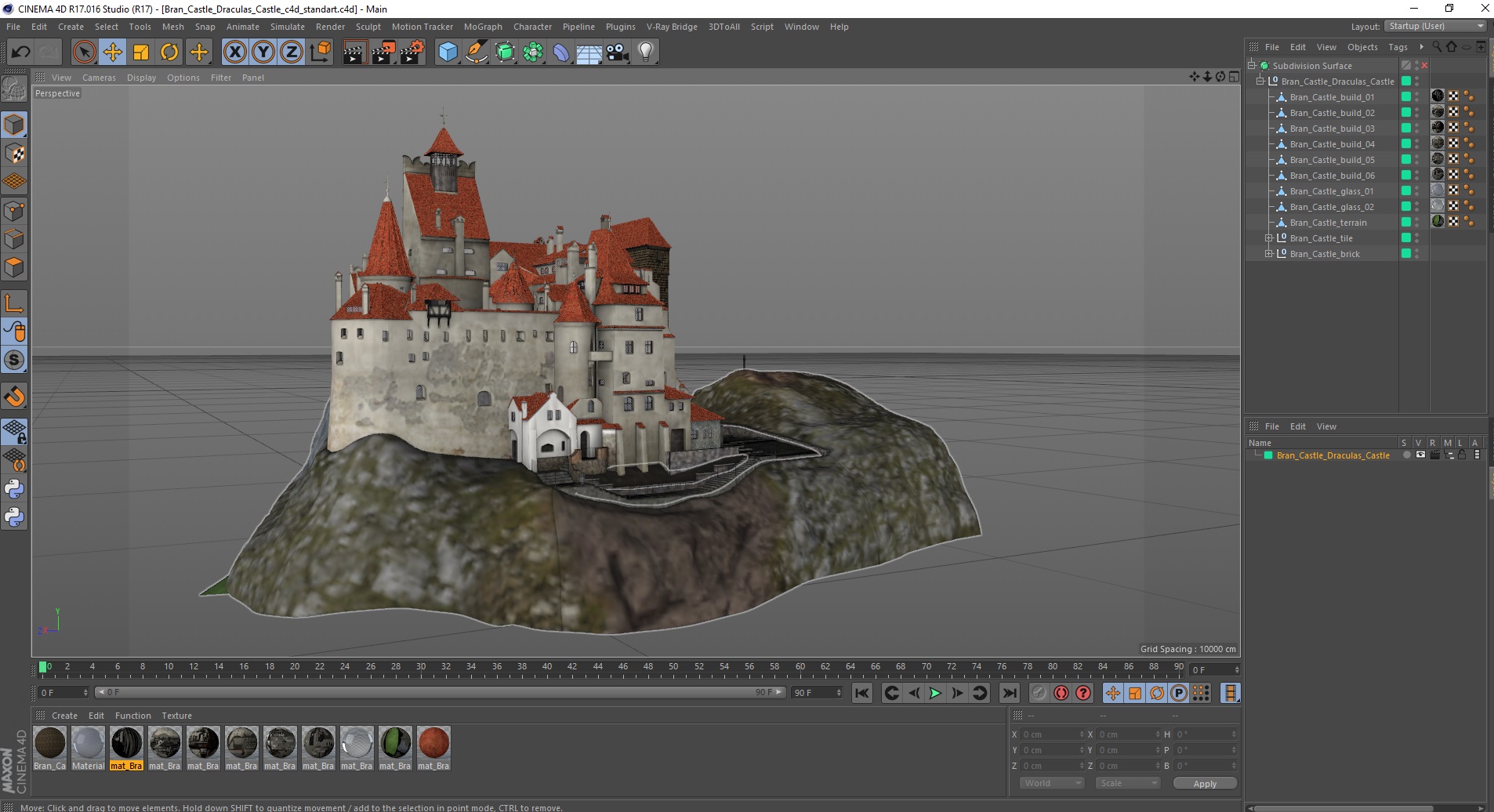This screenshot has height=812, width=1494.
Task: Switch to Model mode
Action: (x=14, y=125)
